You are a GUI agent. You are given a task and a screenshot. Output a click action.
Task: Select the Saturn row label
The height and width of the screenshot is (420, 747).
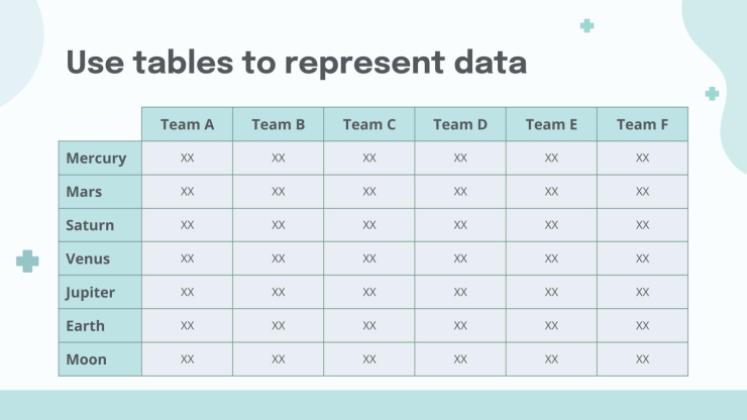(x=91, y=225)
